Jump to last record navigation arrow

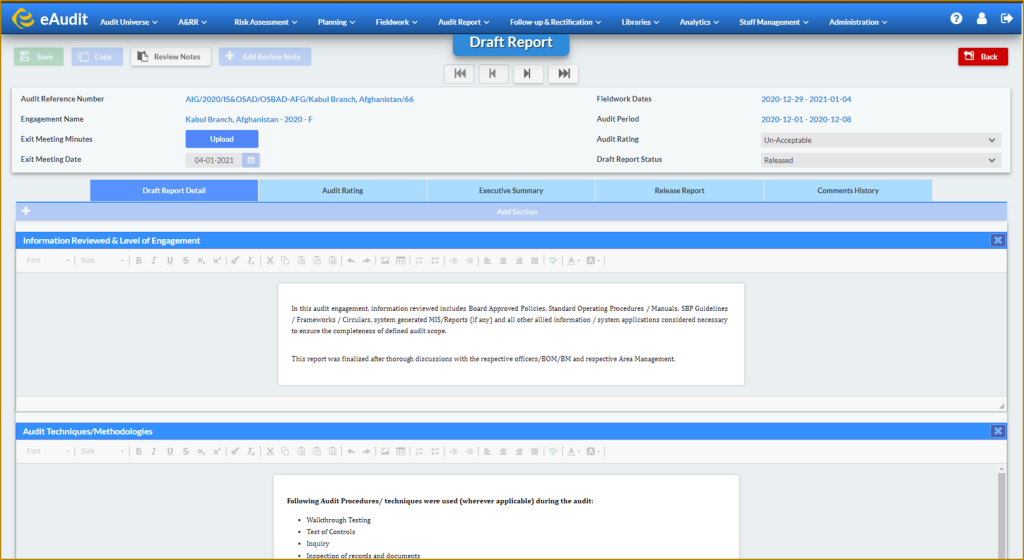pyautogui.click(x=564, y=74)
